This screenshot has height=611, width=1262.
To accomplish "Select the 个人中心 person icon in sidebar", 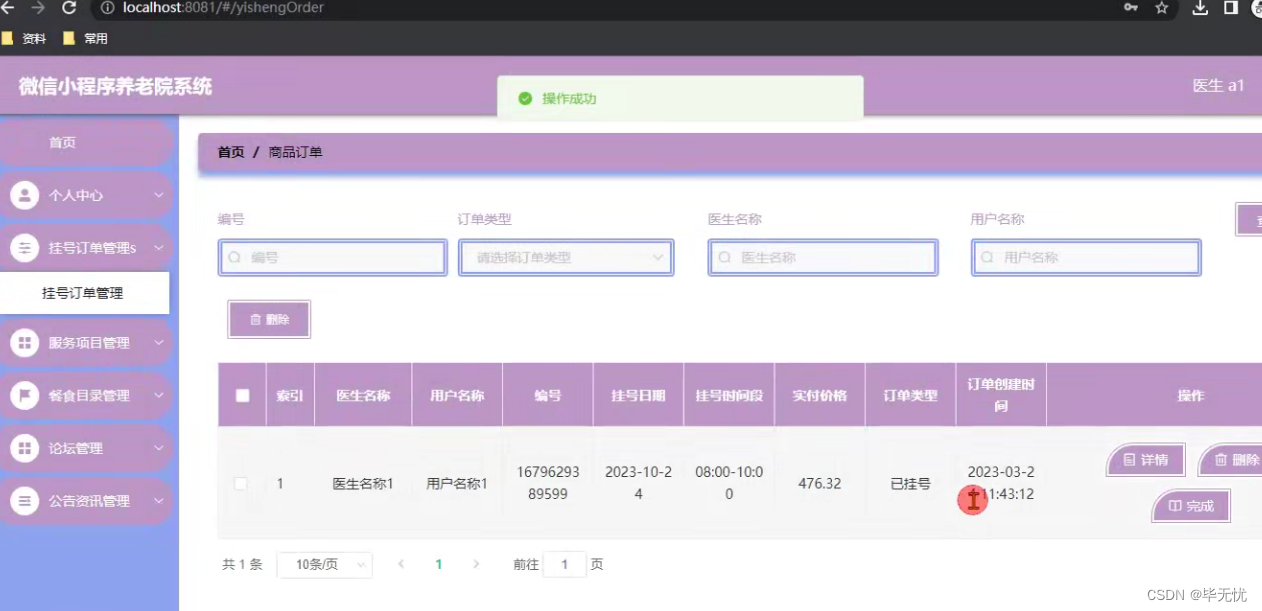I will click(25, 195).
